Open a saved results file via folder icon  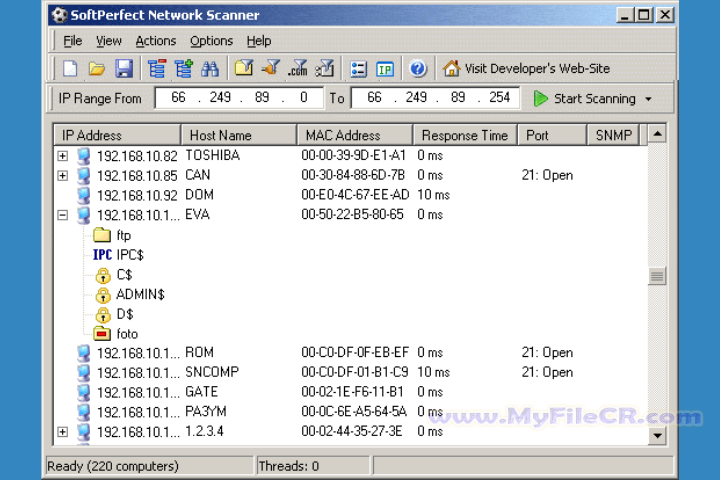(x=96, y=69)
